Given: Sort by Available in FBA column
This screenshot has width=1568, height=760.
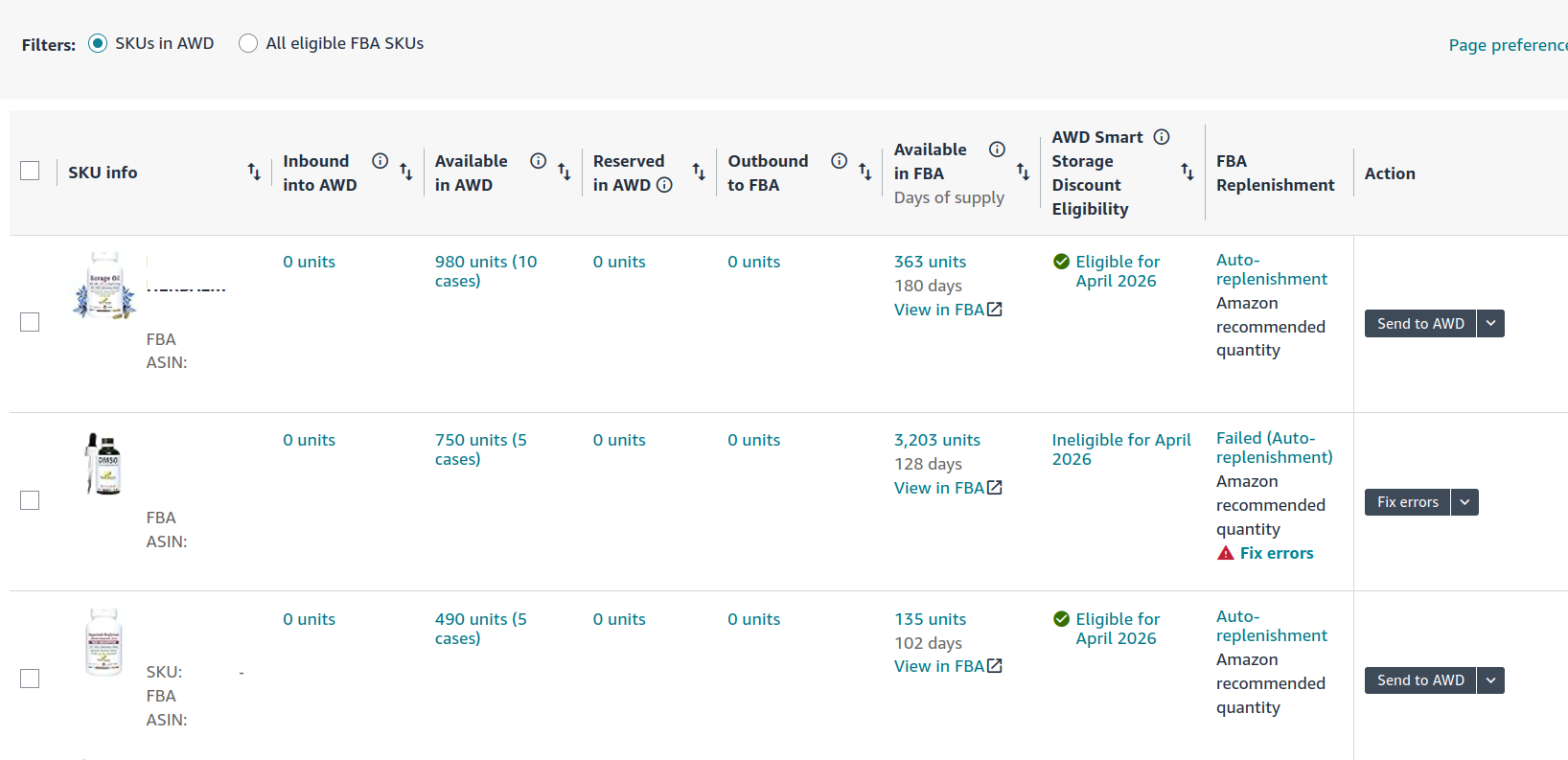Looking at the screenshot, I should 1023,172.
